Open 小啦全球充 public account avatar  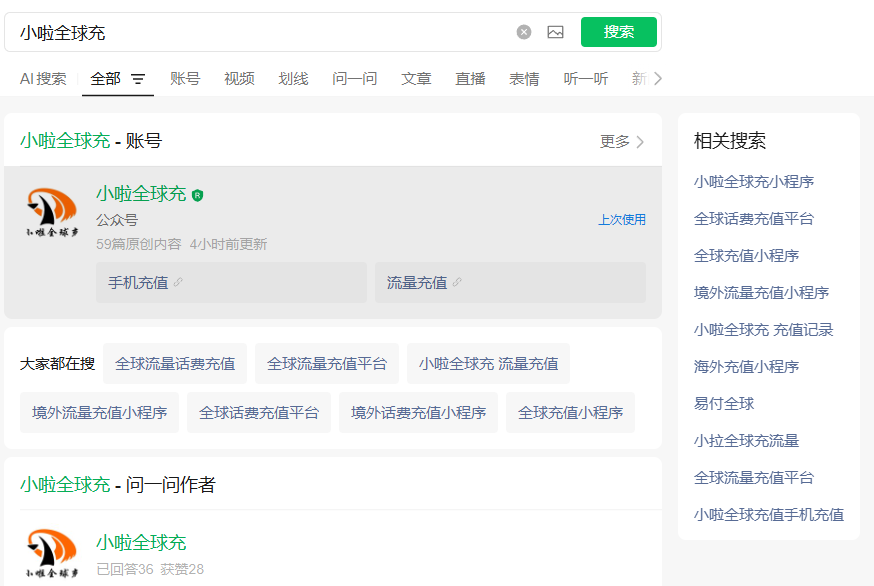pyautogui.click(x=52, y=212)
